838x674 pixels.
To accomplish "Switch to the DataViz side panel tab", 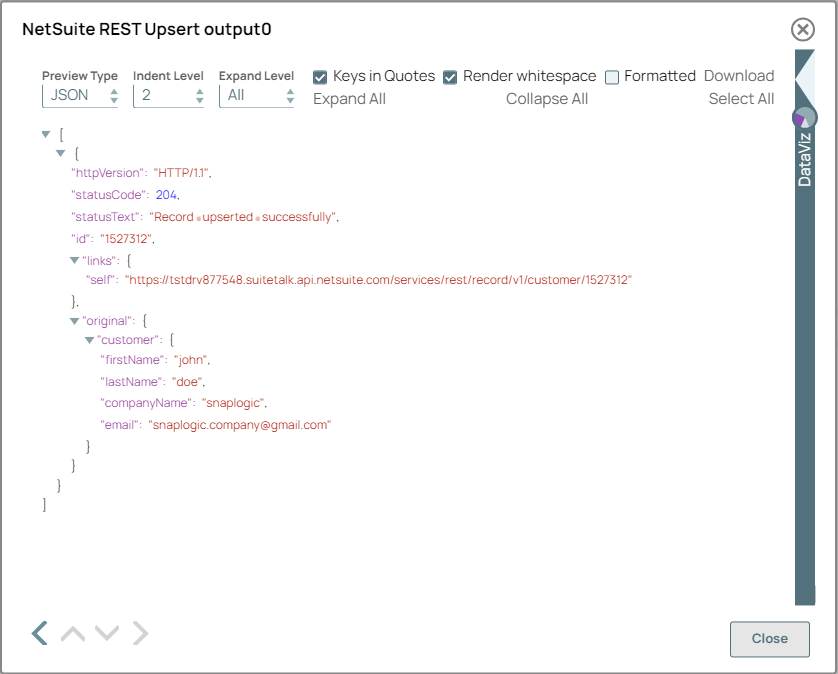I will click(x=804, y=160).
